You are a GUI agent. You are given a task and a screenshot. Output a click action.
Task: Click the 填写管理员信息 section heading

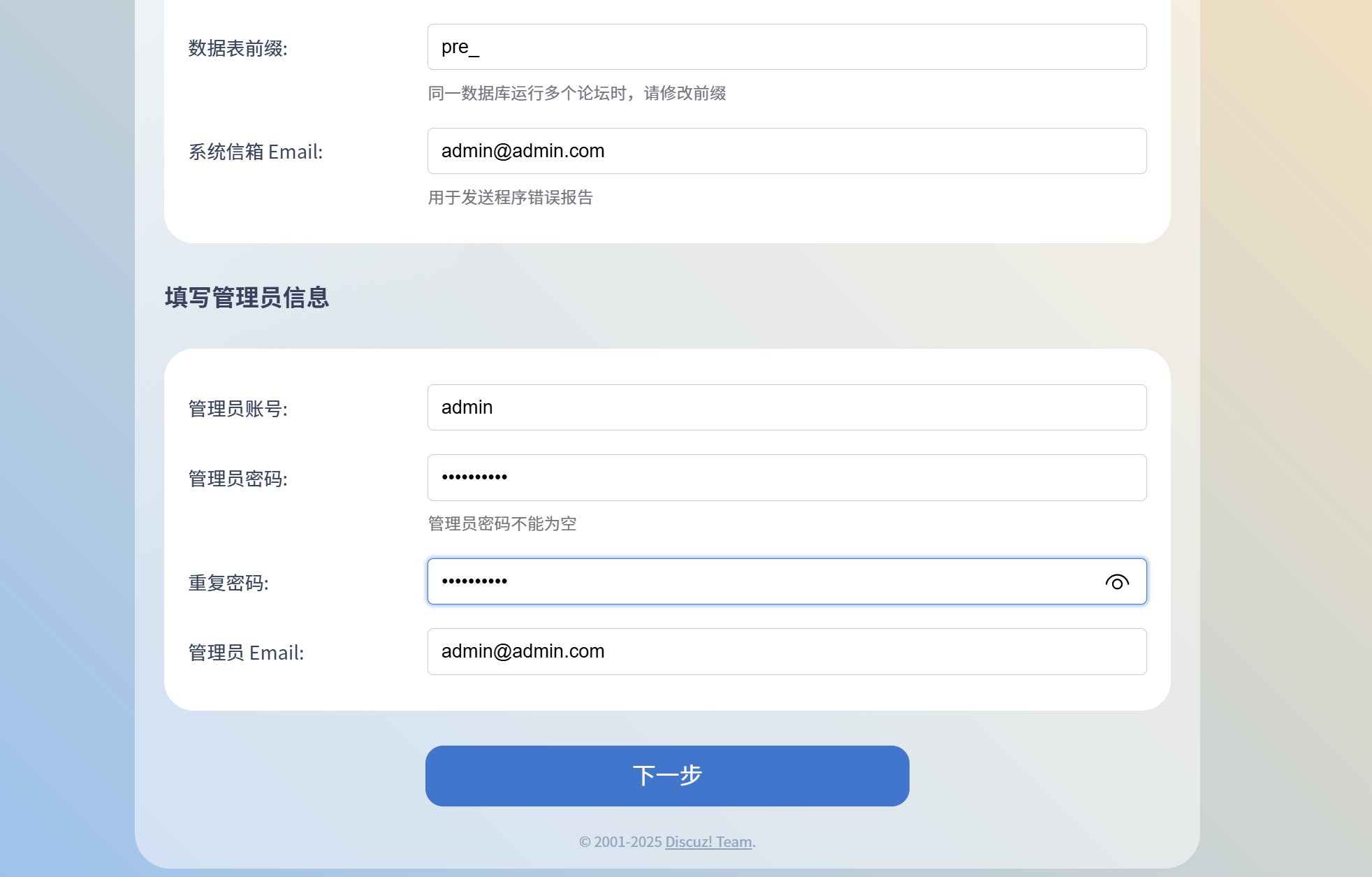(247, 298)
